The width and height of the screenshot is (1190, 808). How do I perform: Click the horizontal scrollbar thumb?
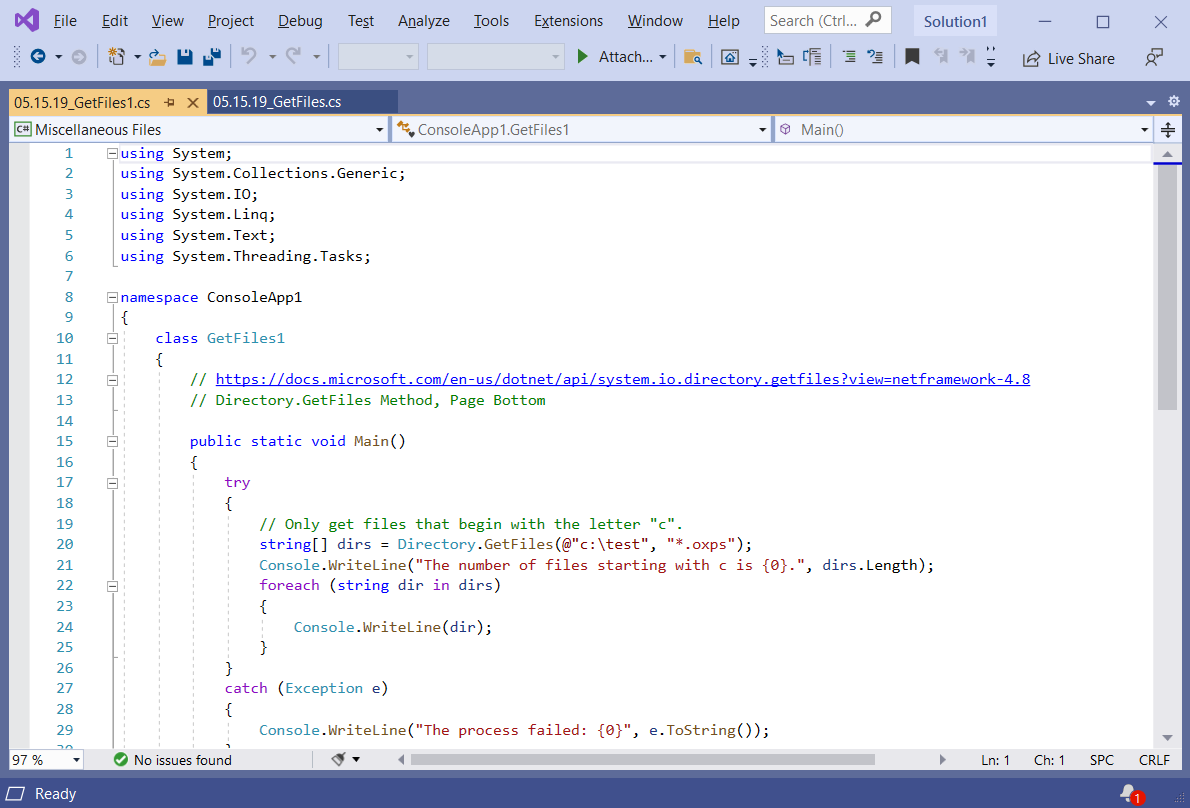[x=643, y=759]
